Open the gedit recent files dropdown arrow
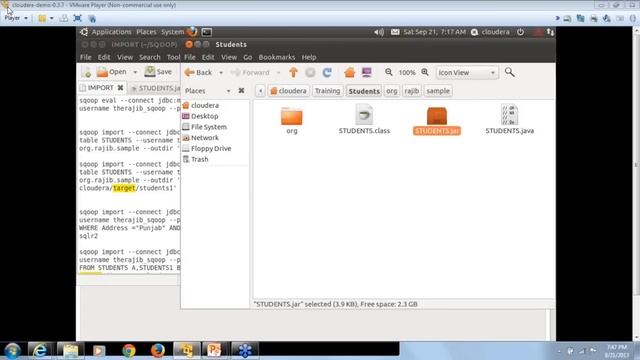This screenshot has height=360, width=640. click(135, 72)
